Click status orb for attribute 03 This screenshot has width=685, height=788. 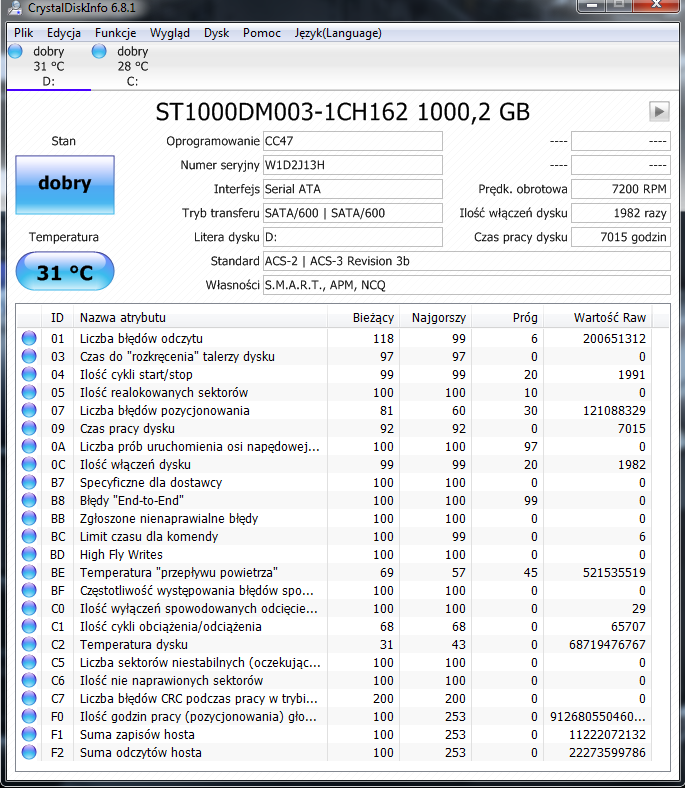point(29,356)
